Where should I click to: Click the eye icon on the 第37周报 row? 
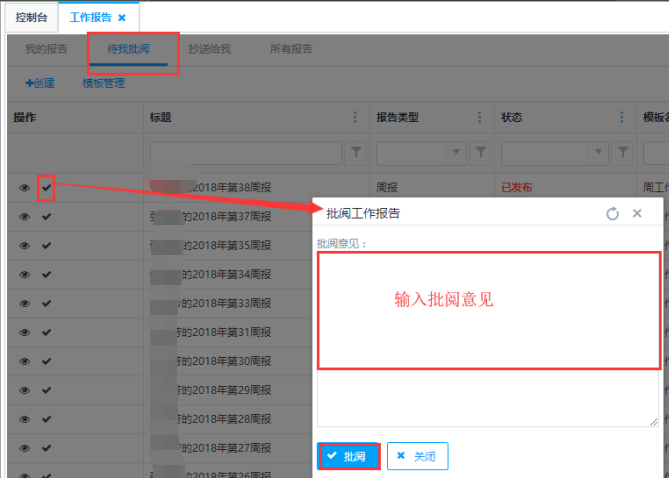coord(25,216)
